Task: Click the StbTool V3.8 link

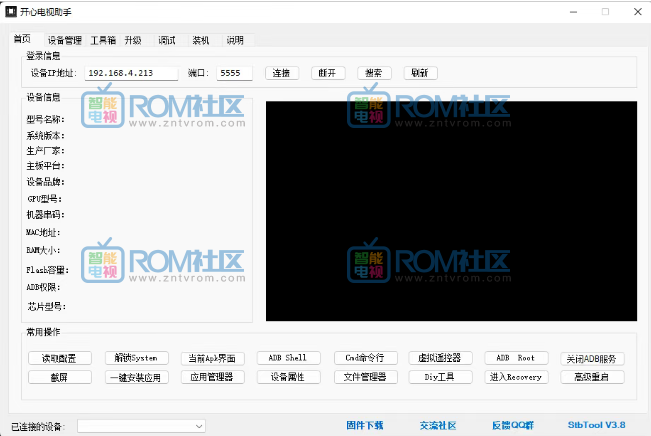Action: [597, 425]
